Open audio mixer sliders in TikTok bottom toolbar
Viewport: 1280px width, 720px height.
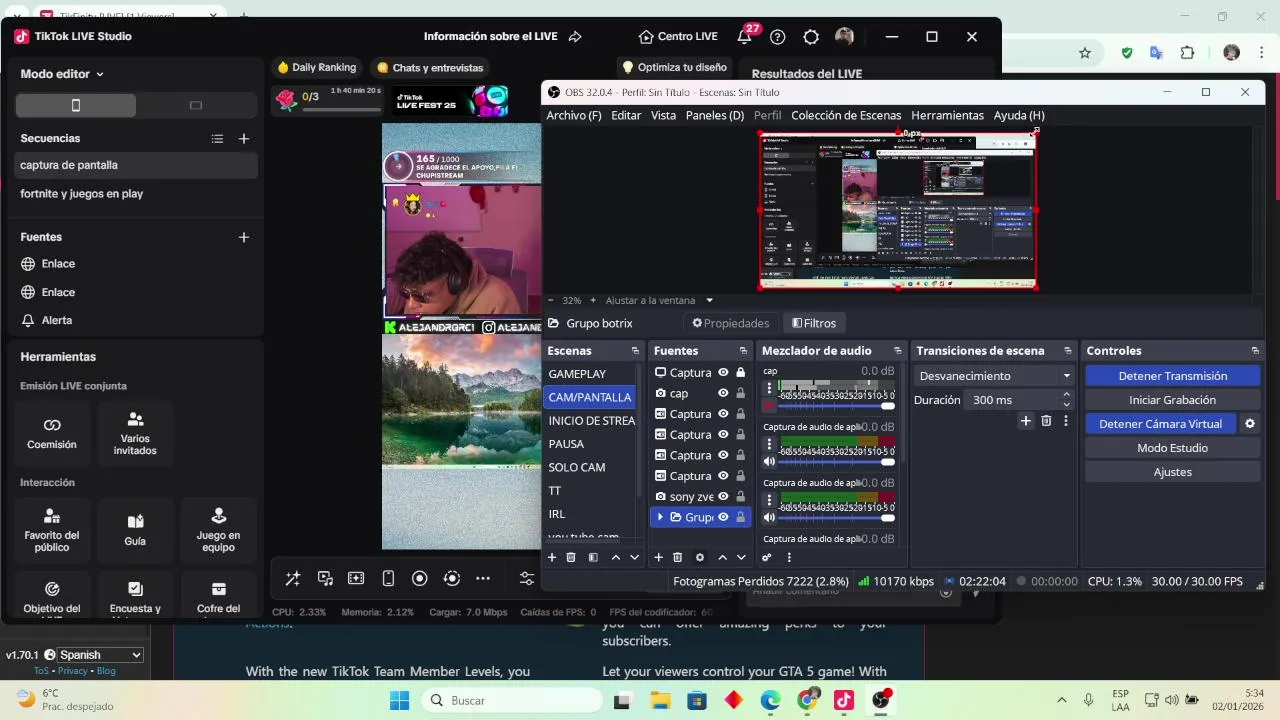tap(527, 578)
